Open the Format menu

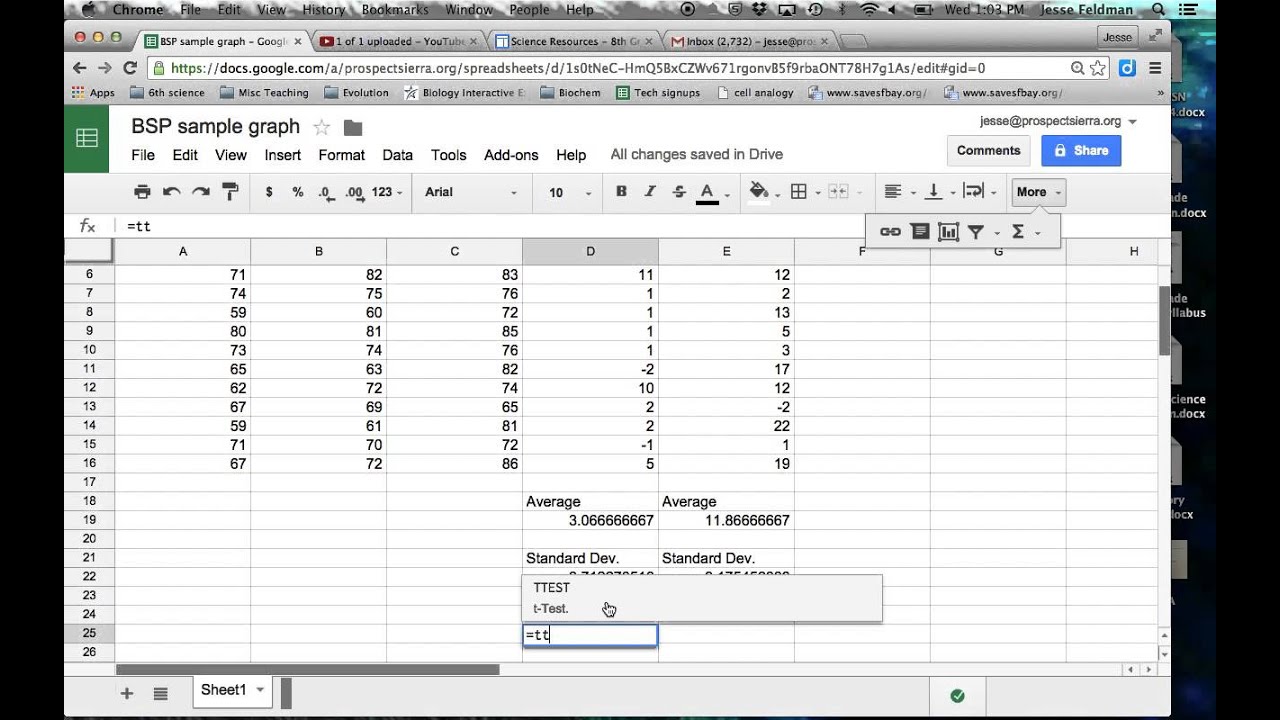pyautogui.click(x=342, y=155)
